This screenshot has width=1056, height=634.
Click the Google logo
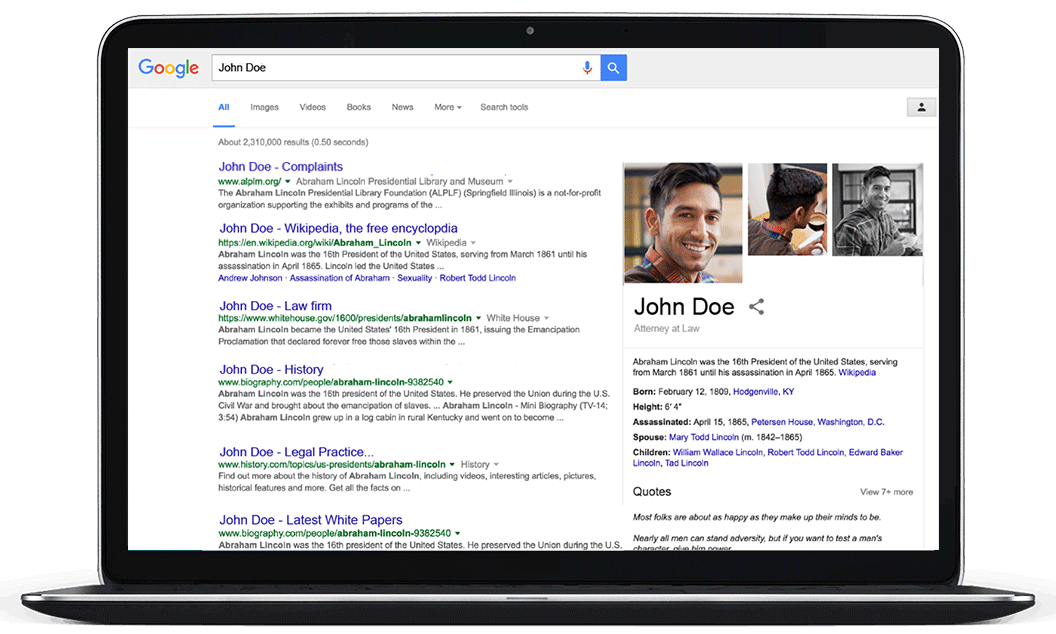(168, 67)
